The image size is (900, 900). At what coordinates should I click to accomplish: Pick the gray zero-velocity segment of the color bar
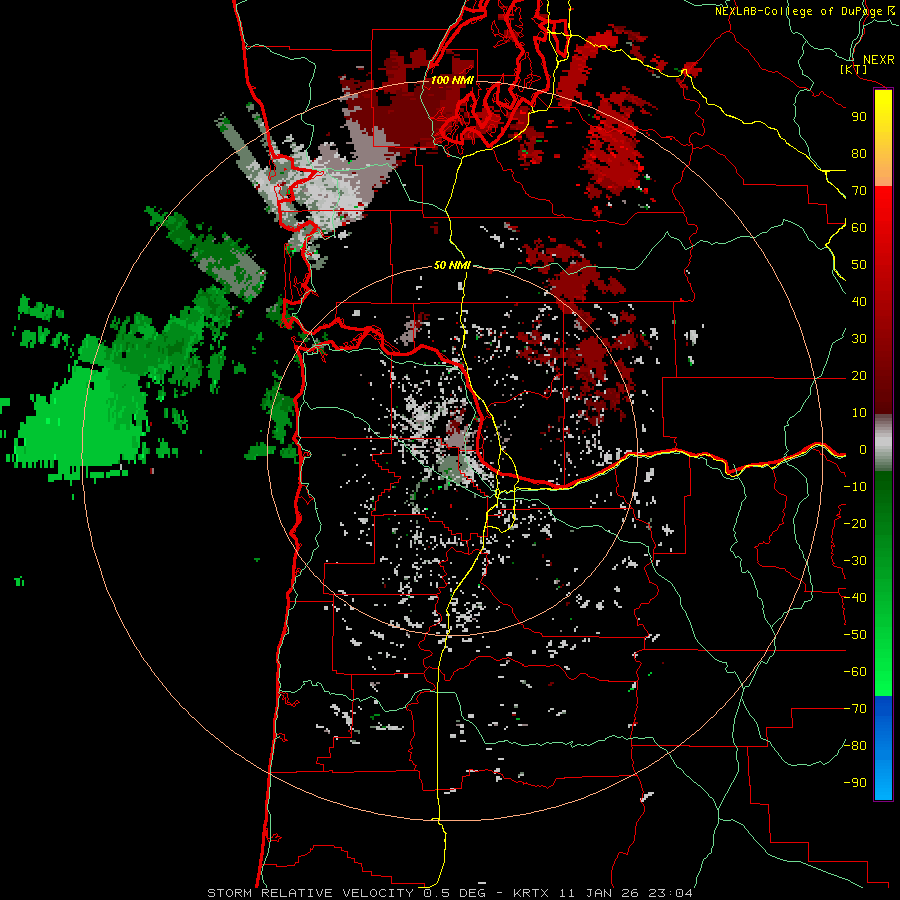pyautogui.click(x=883, y=443)
